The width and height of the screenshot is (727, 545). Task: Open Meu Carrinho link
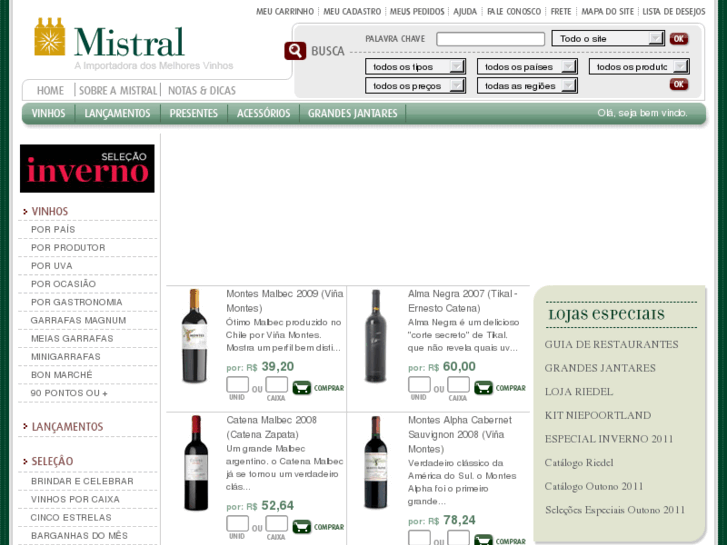[x=285, y=12]
